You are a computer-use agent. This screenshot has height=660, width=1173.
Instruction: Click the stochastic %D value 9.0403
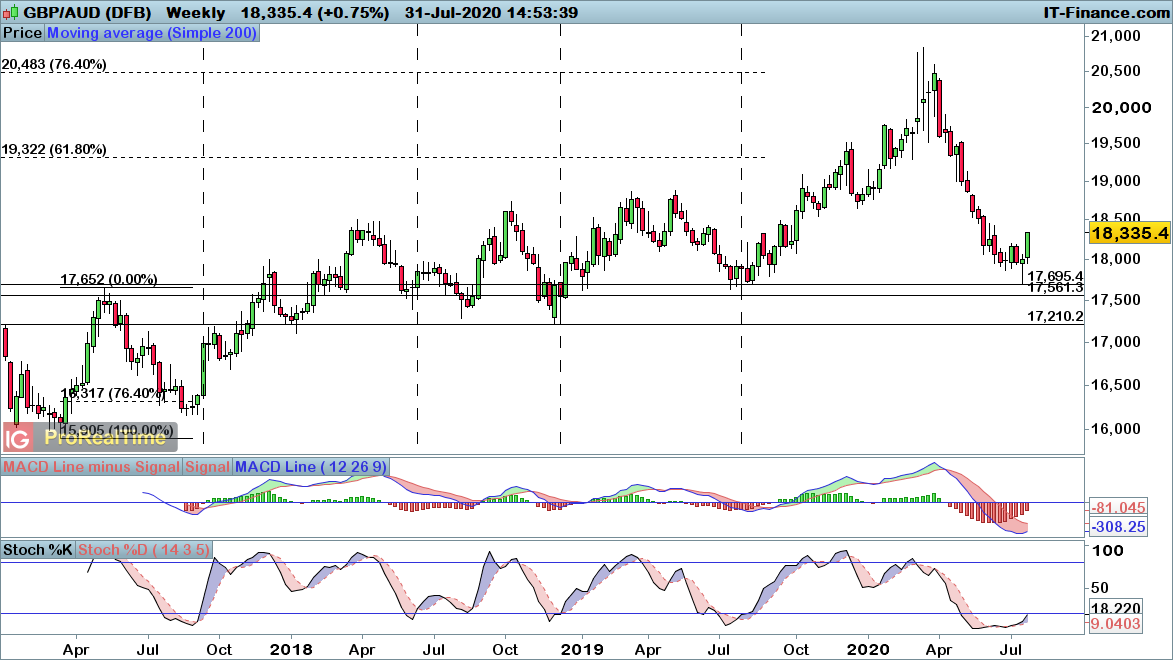pos(1115,624)
